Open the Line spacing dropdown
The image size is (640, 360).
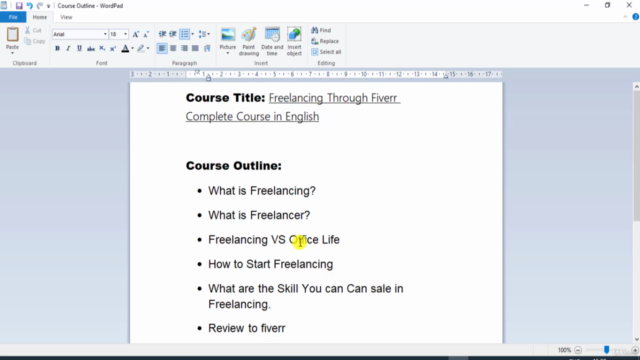coord(204,34)
